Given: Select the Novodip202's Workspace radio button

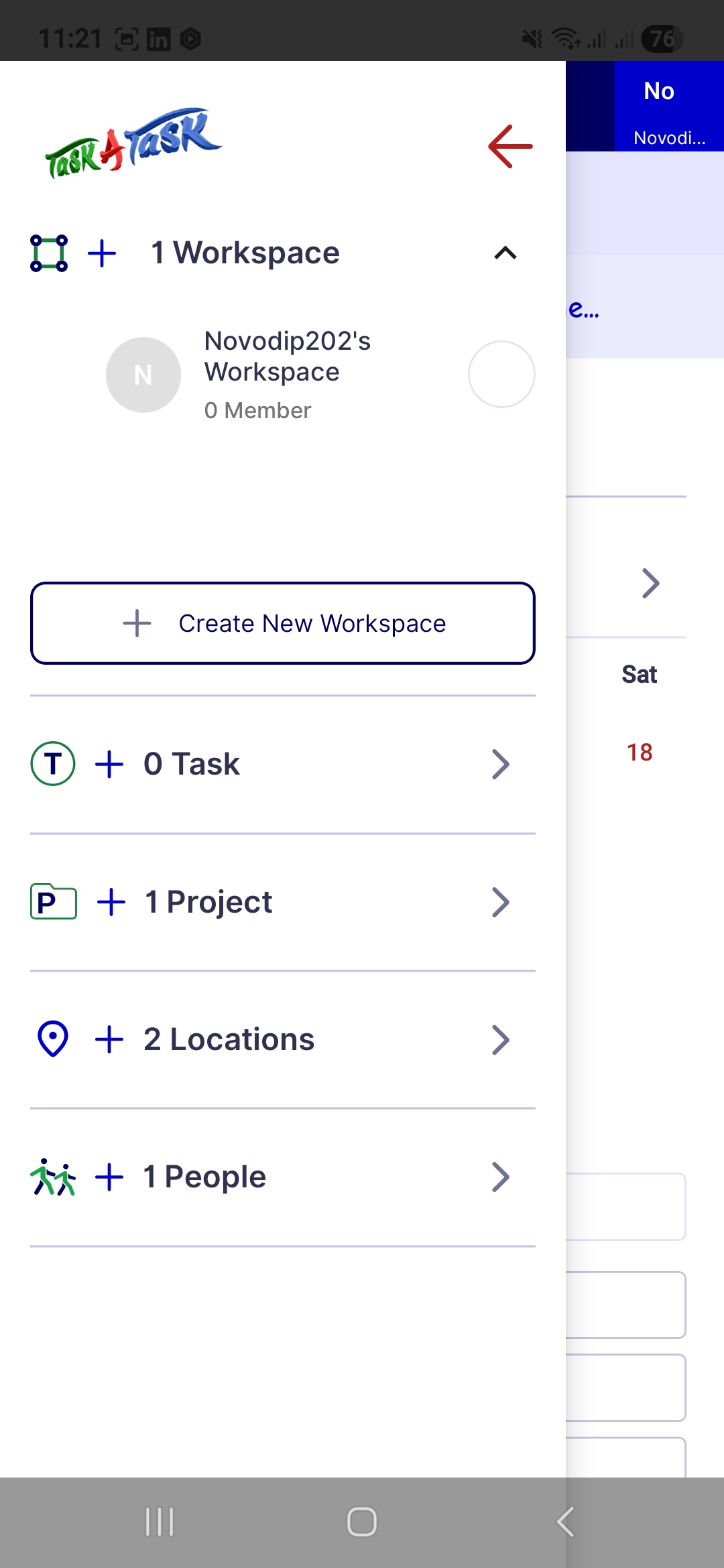Looking at the screenshot, I should 501,375.
